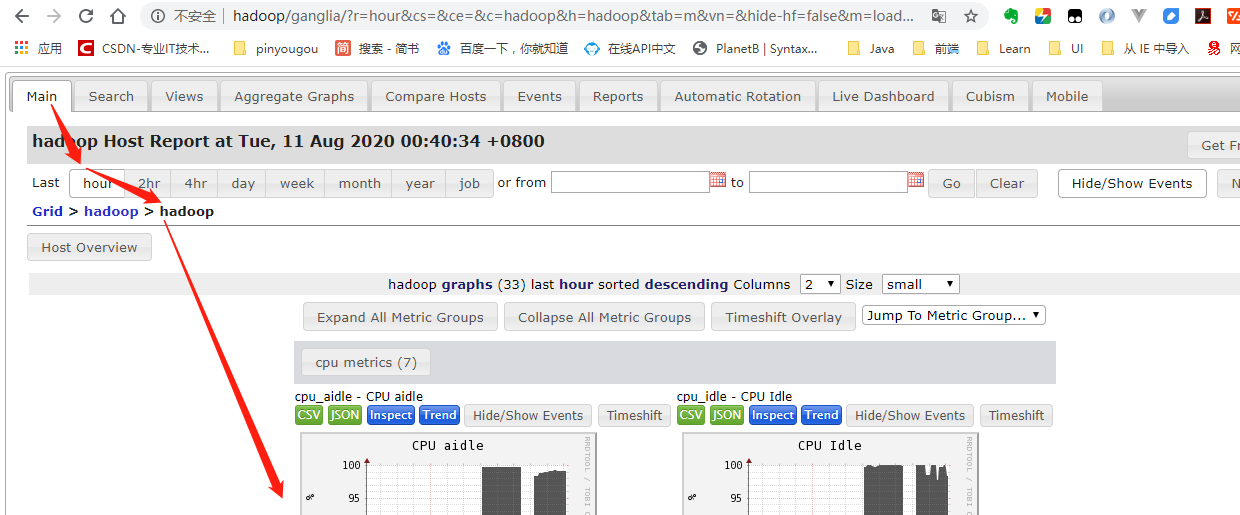Viewport: 1240px width, 515px height.
Task: Open the translate page icon in address bar
Action: coord(938,16)
